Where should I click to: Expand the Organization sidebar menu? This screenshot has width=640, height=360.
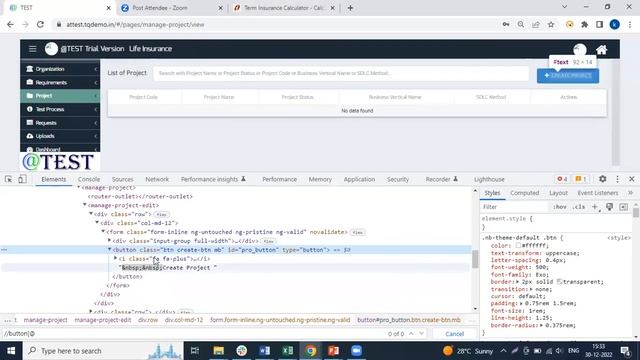[60, 69]
